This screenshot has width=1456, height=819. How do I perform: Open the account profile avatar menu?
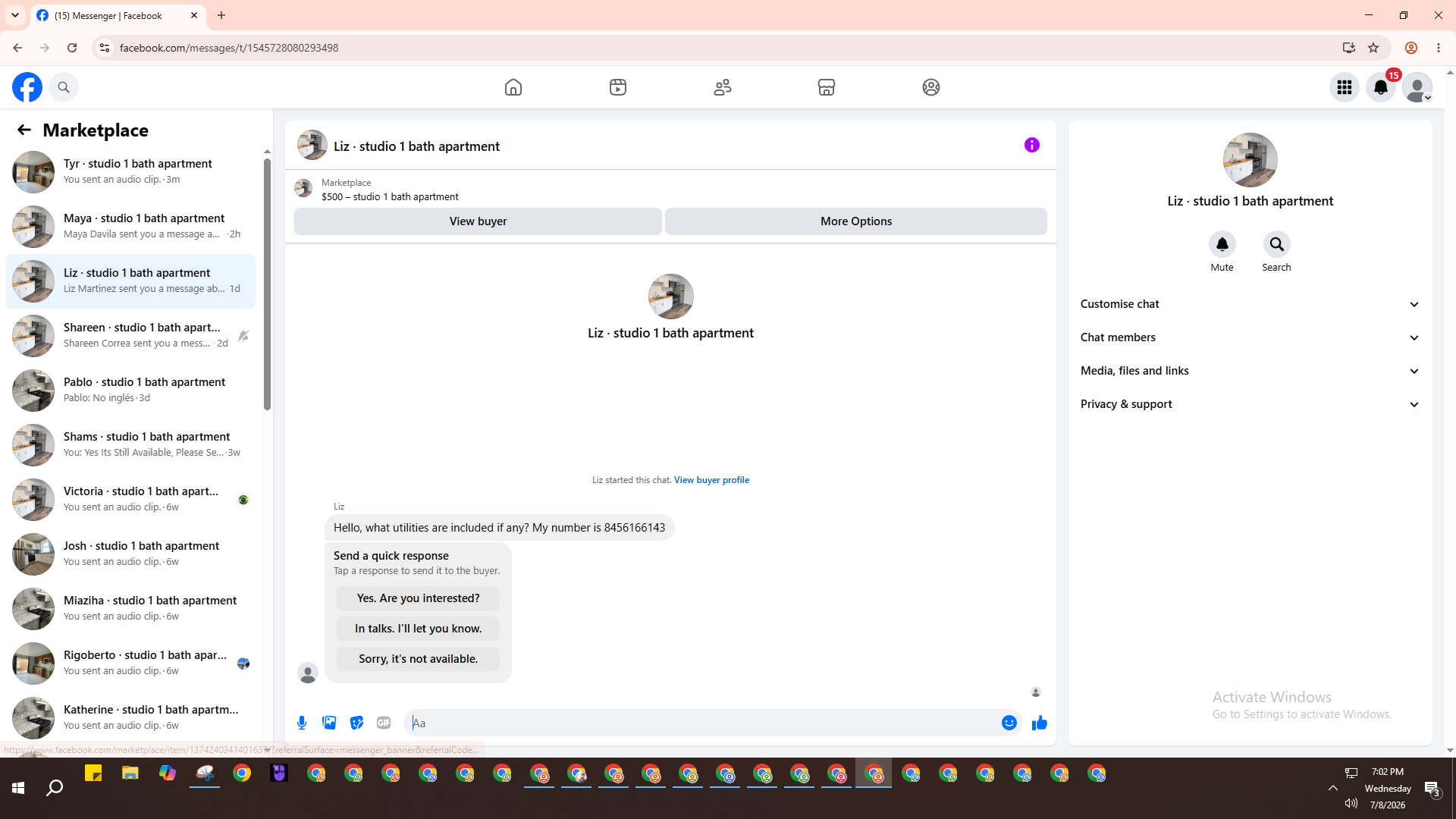(x=1417, y=87)
